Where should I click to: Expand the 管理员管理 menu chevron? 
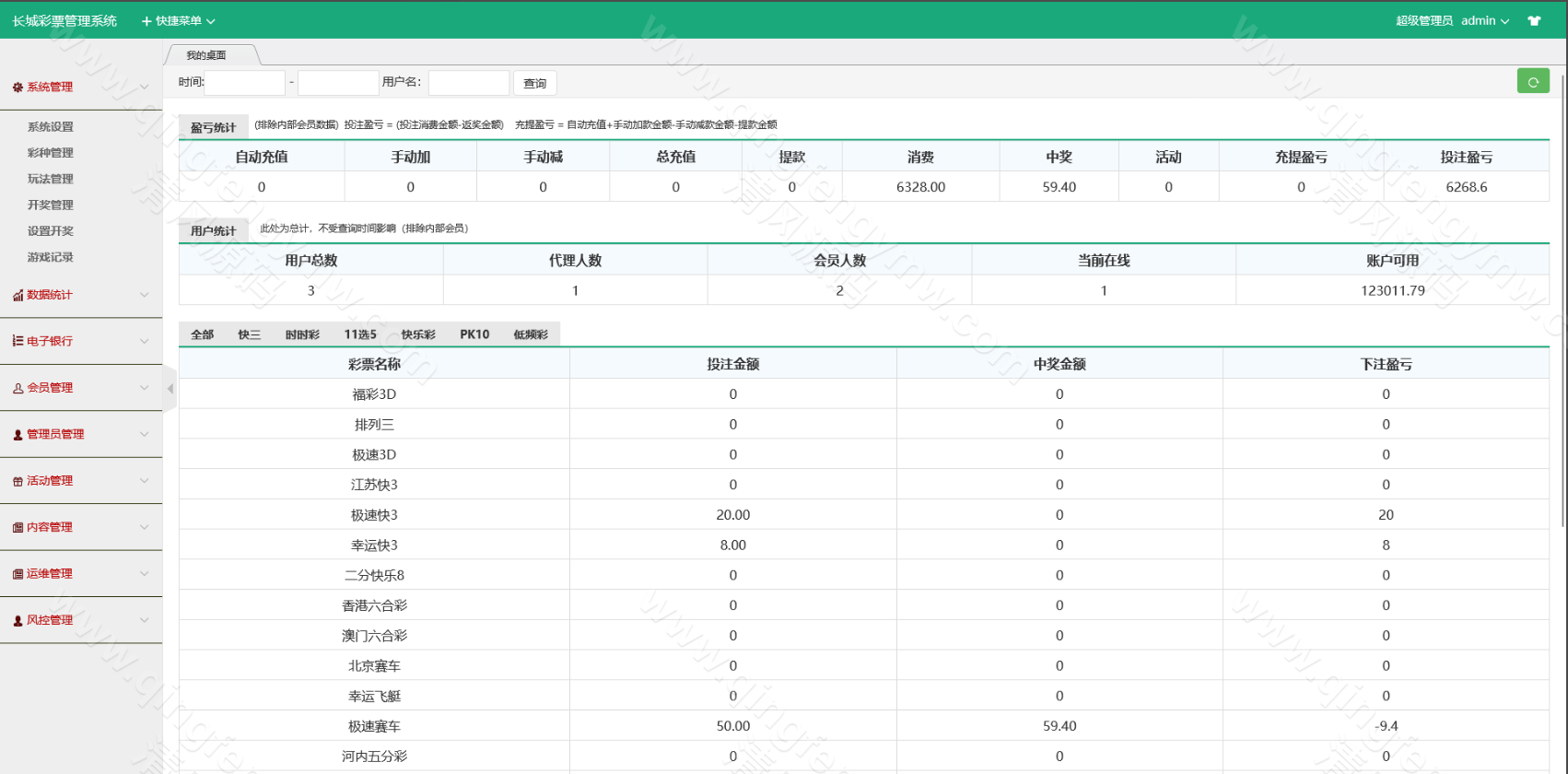(144, 435)
